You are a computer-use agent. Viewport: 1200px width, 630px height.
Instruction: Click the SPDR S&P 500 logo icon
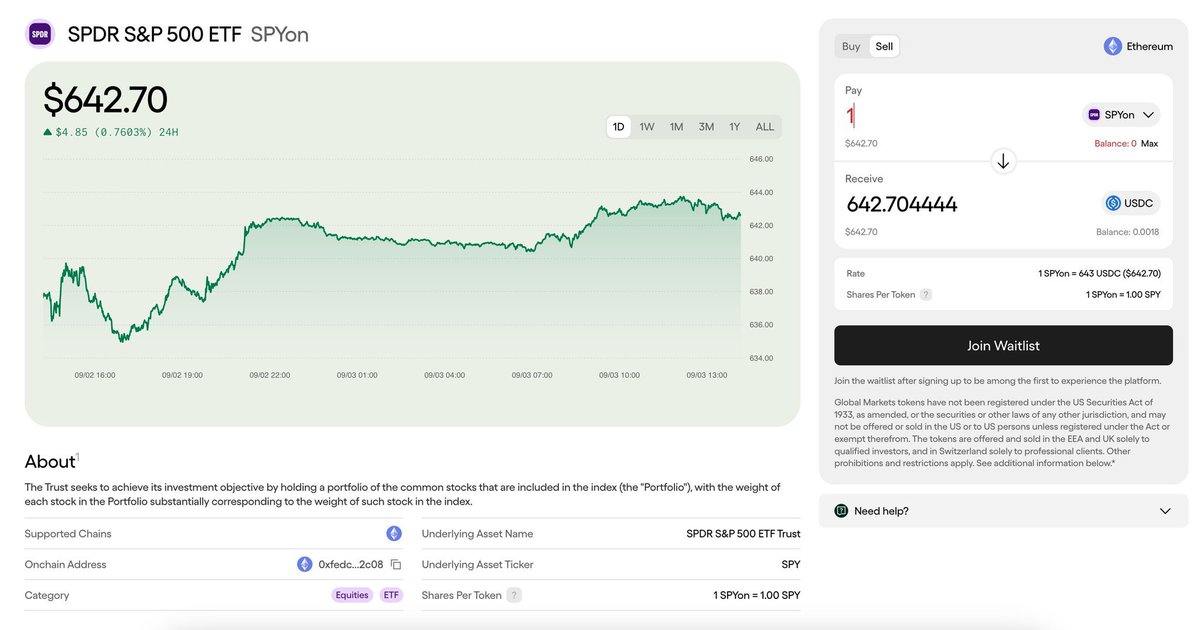[39, 32]
